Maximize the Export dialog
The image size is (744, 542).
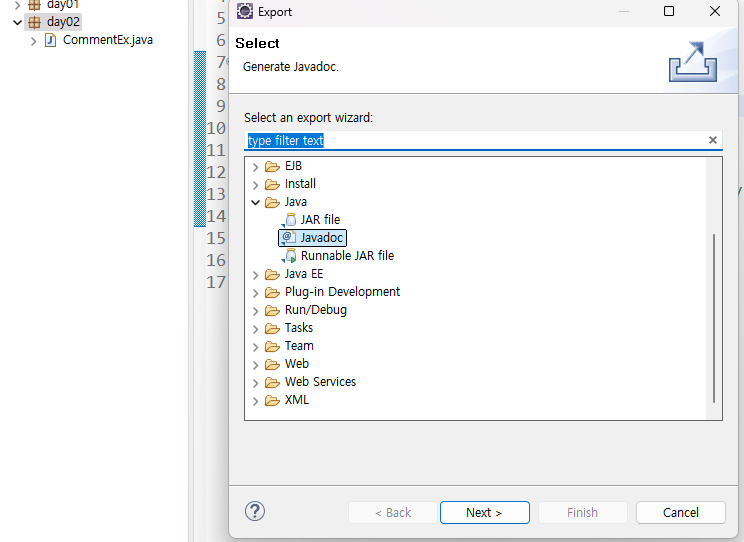click(x=669, y=11)
